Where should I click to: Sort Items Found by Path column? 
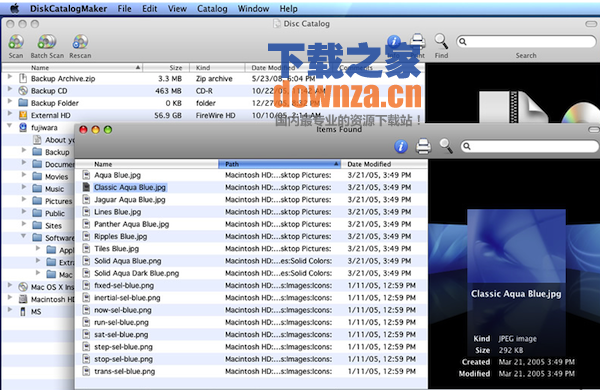(x=279, y=164)
